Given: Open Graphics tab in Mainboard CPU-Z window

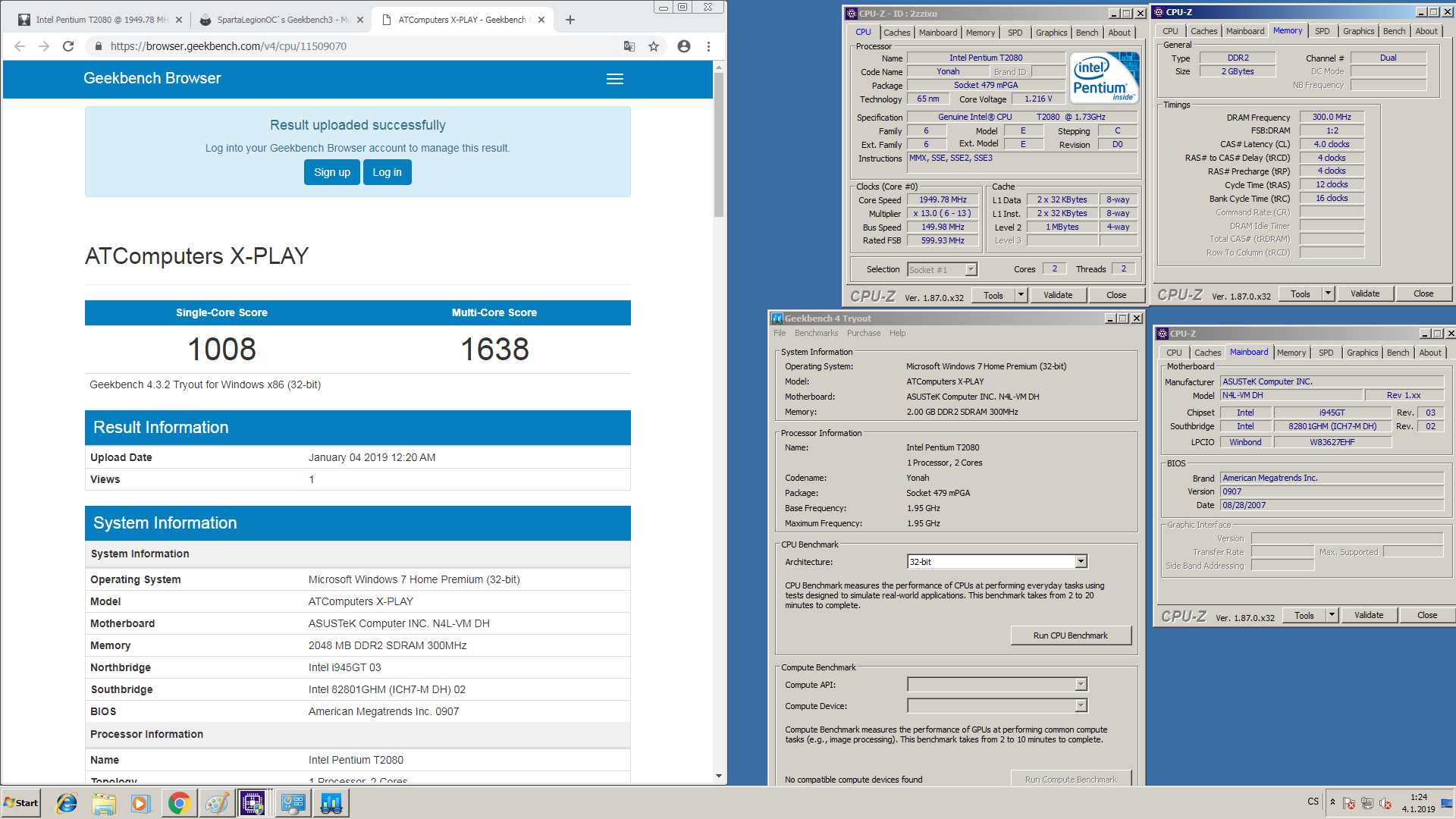Looking at the screenshot, I should (x=1362, y=353).
